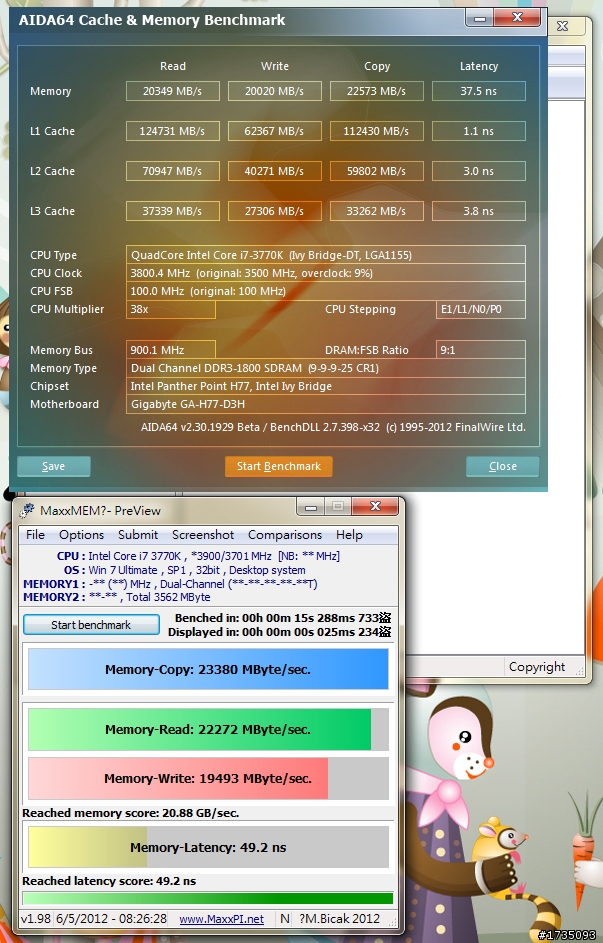Click the Memory-Read 22272 MByte/sec bar
The height and width of the screenshot is (943, 603).
pos(208,730)
